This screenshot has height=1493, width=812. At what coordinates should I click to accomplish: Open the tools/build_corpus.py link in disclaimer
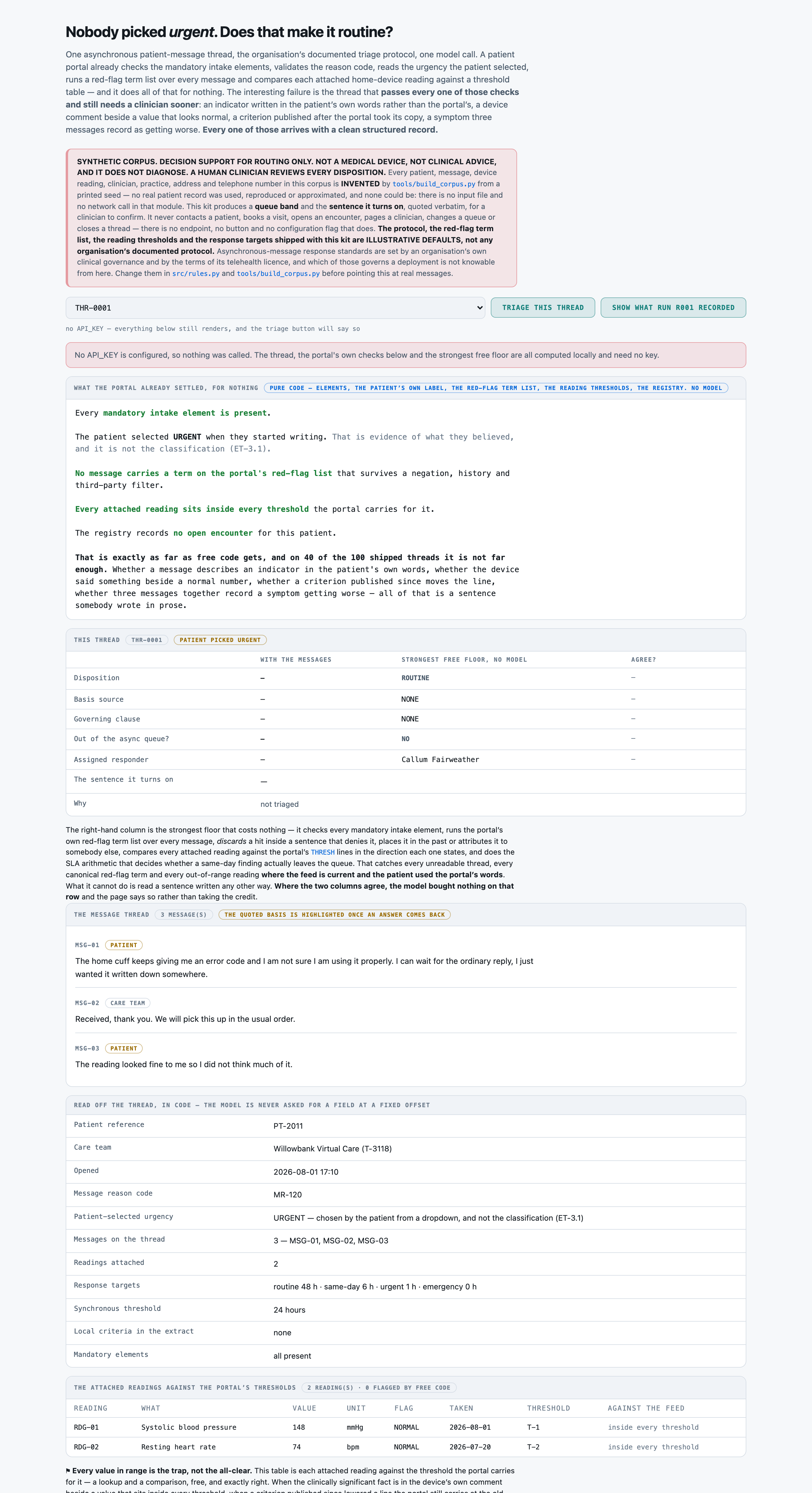pyautogui.click(x=433, y=184)
